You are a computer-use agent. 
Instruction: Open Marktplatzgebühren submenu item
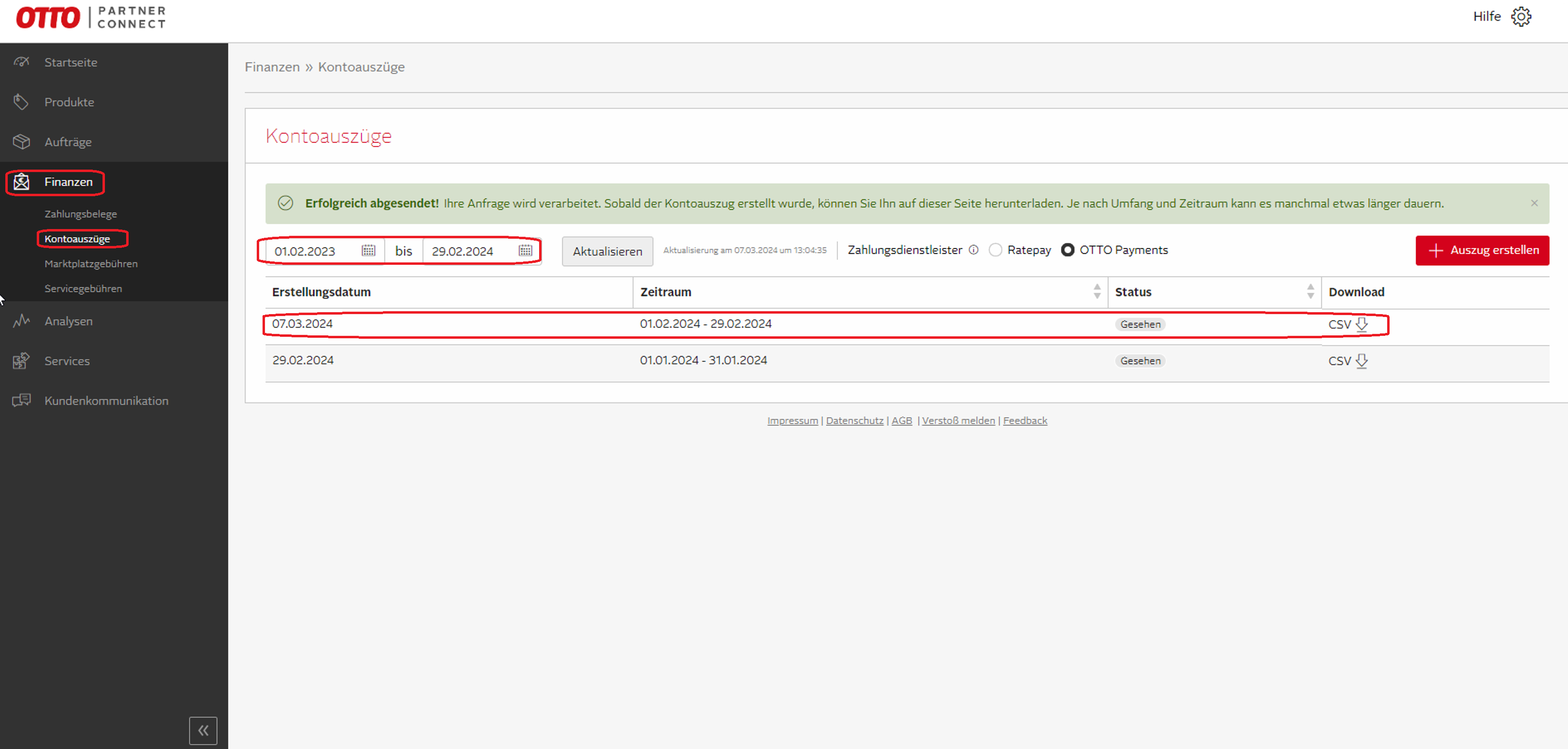(x=91, y=264)
